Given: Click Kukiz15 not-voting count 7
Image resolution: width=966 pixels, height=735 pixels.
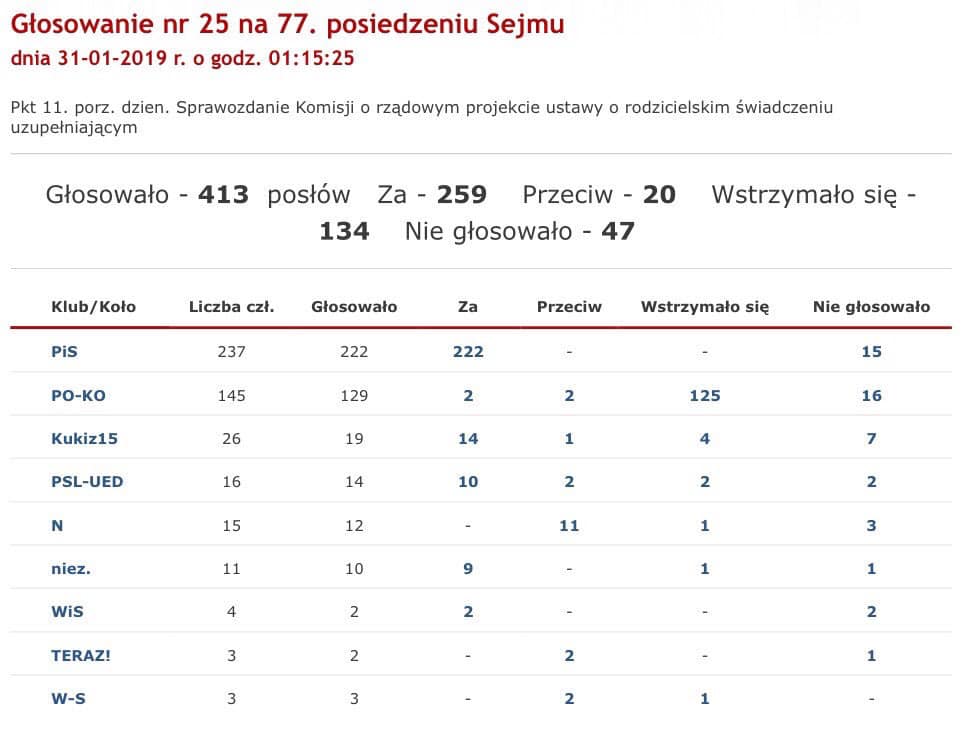Looking at the screenshot, I should click(871, 438).
